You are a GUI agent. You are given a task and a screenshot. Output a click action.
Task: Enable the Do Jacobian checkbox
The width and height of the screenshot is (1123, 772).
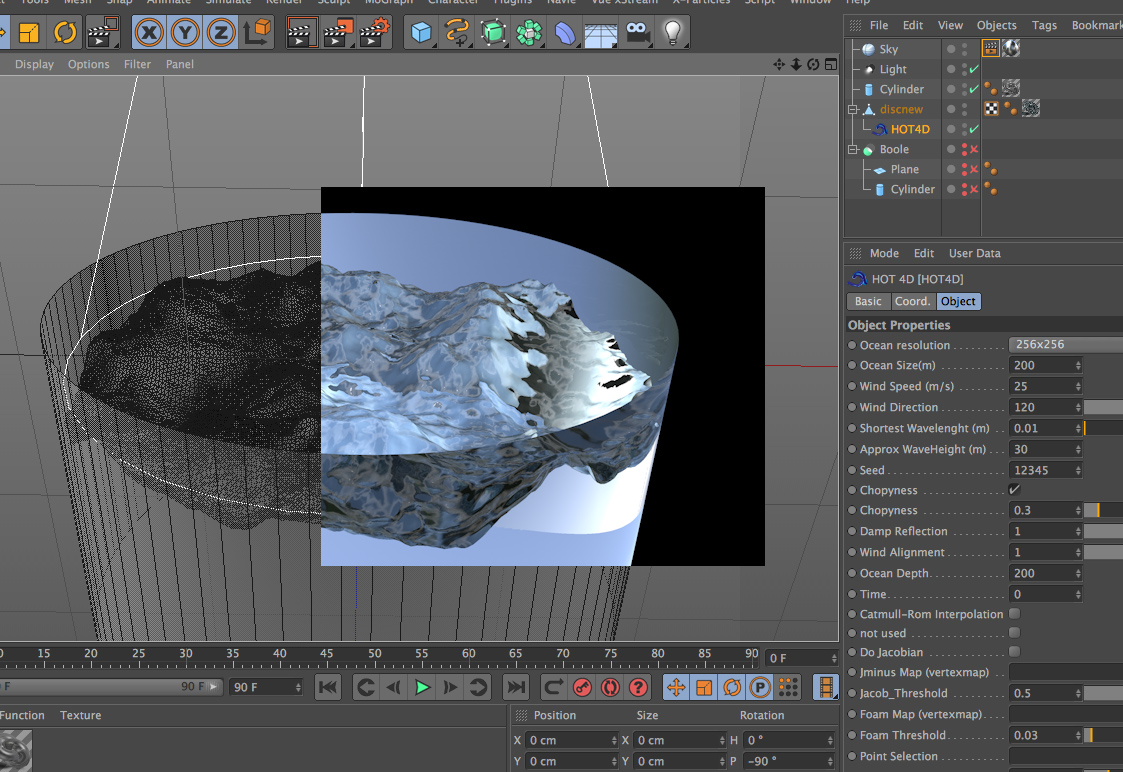coord(1015,652)
